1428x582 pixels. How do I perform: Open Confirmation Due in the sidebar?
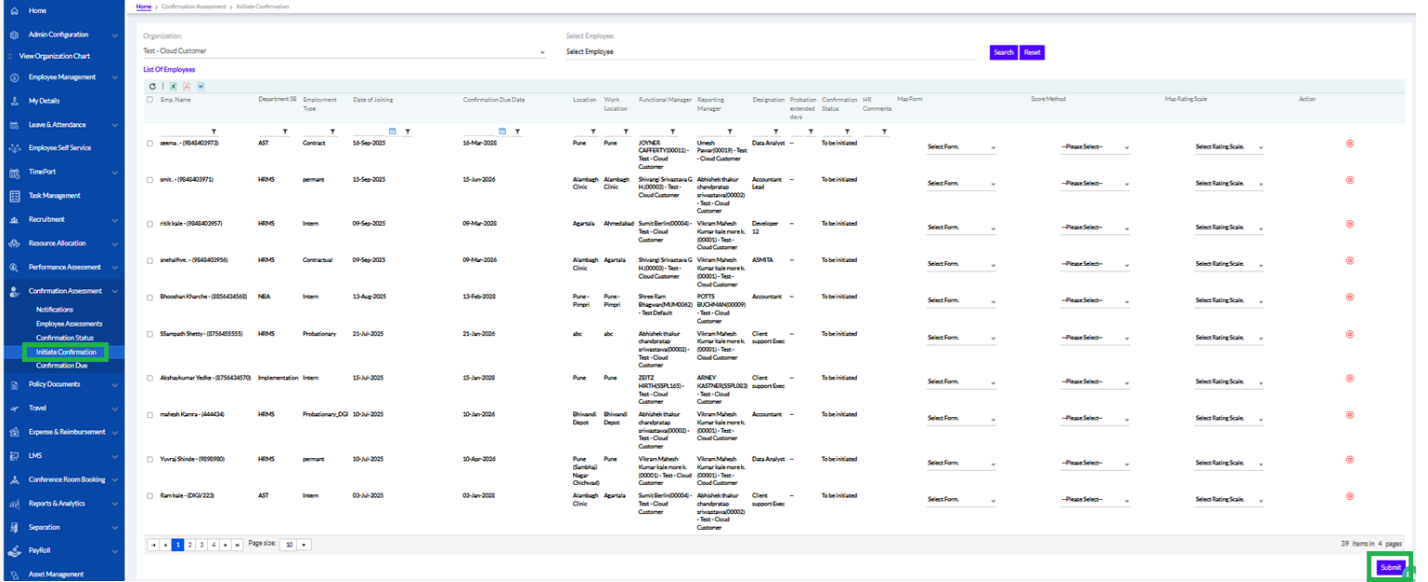coord(62,366)
